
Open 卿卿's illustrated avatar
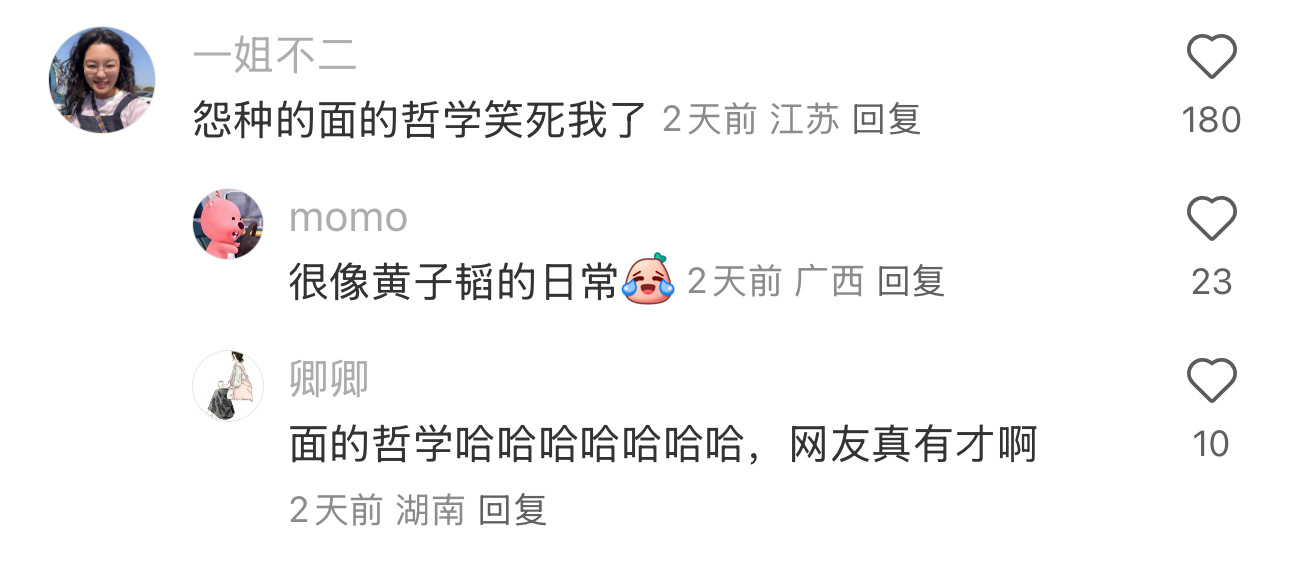228,386
